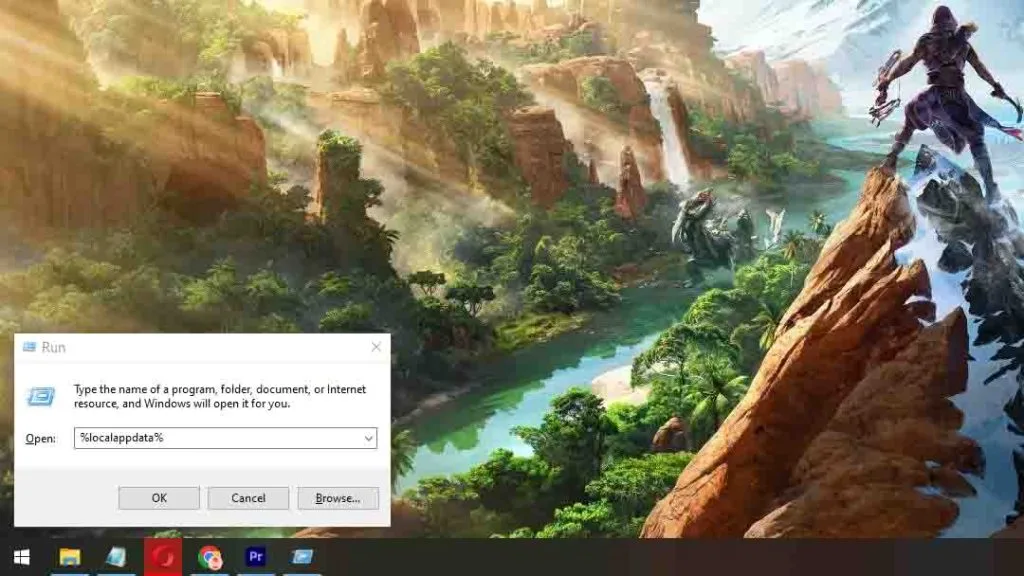The width and height of the screenshot is (1024, 576).
Task: Click the 'Open:' label
Action: (x=40, y=439)
